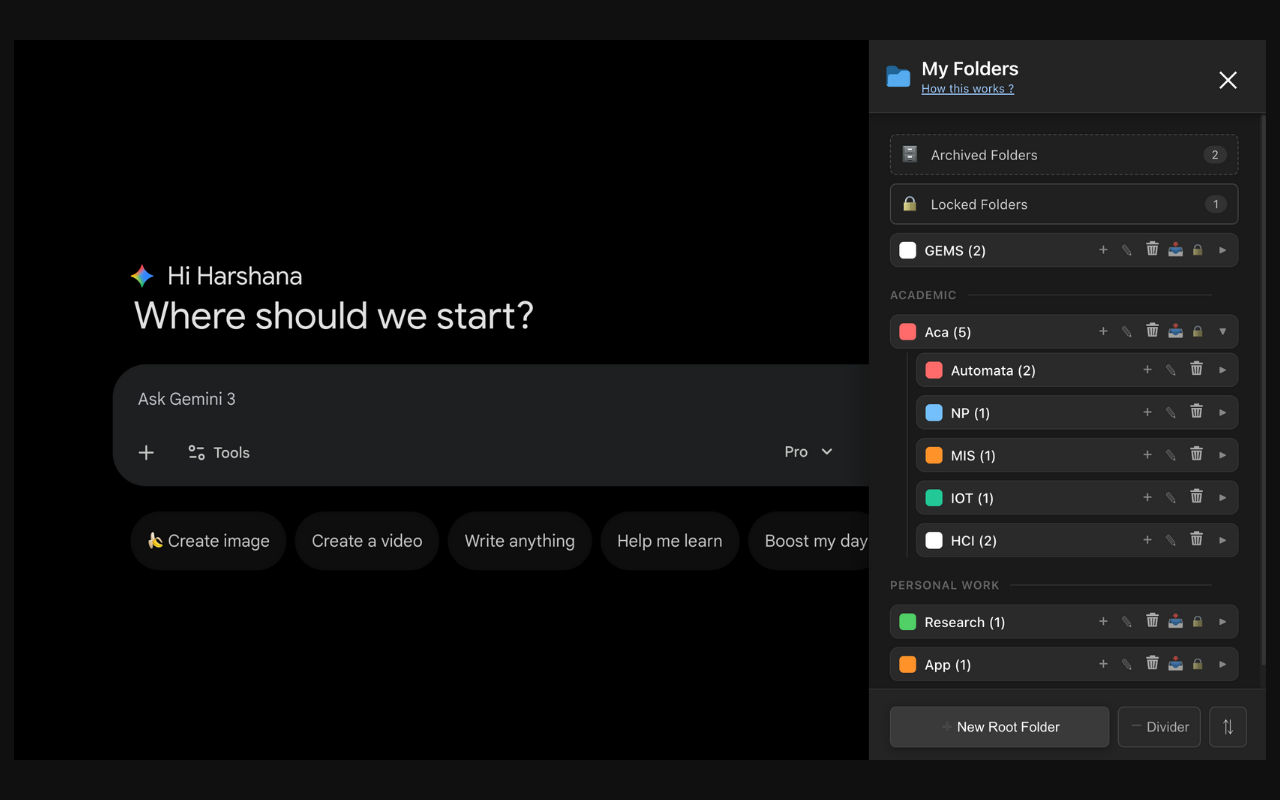Add a subfolder to the IOT folder
The image size is (1280, 800).
(x=1147, y=497)
